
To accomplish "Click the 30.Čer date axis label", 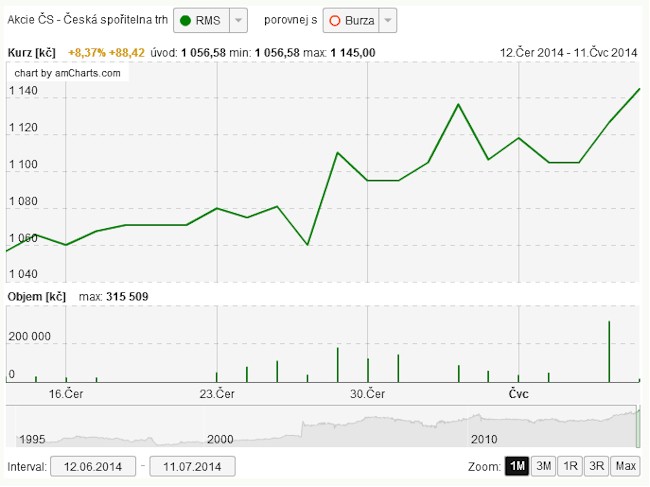I will click(367, 394).
